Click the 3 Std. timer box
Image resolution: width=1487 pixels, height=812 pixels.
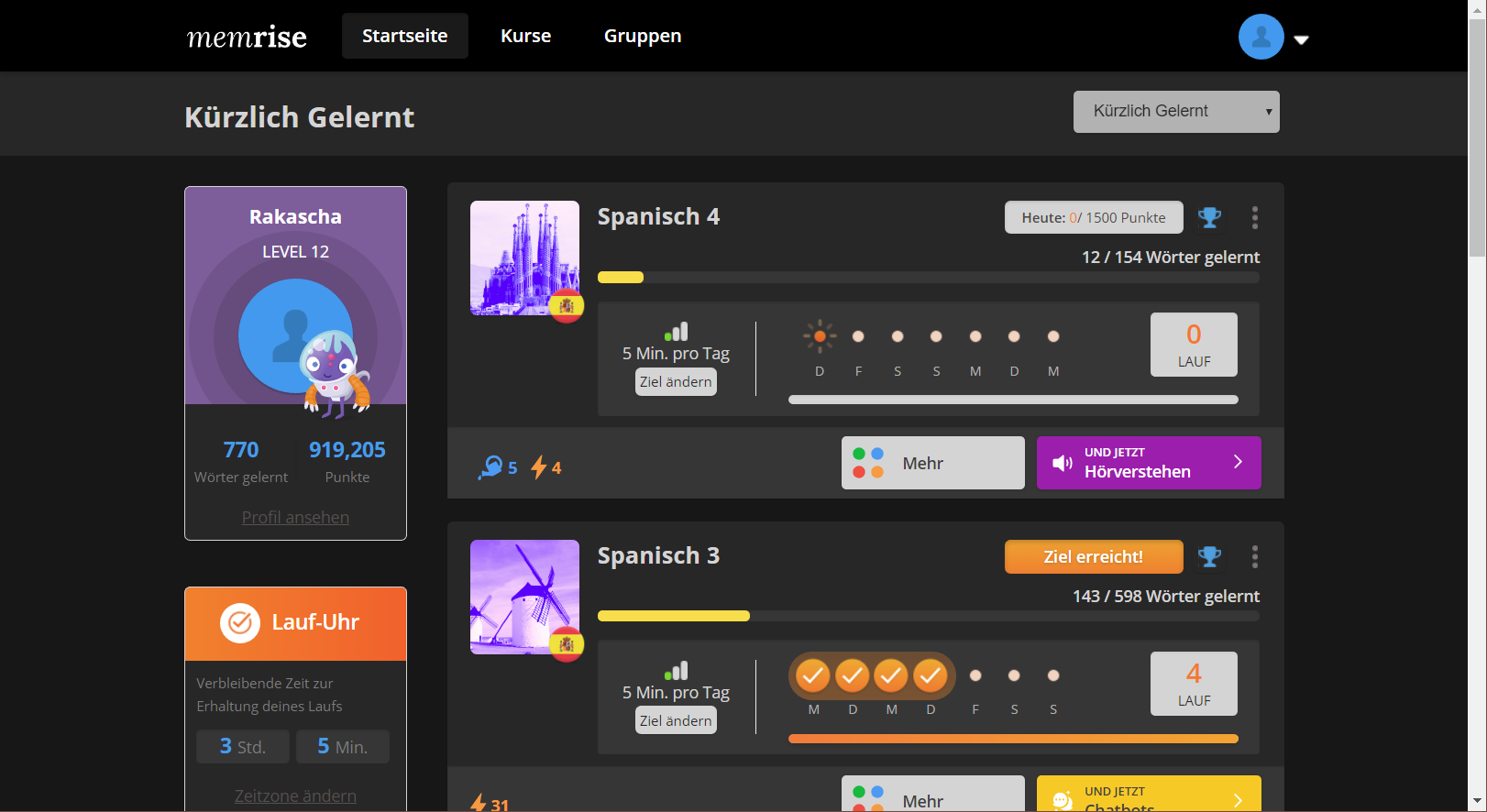[243, 746]
